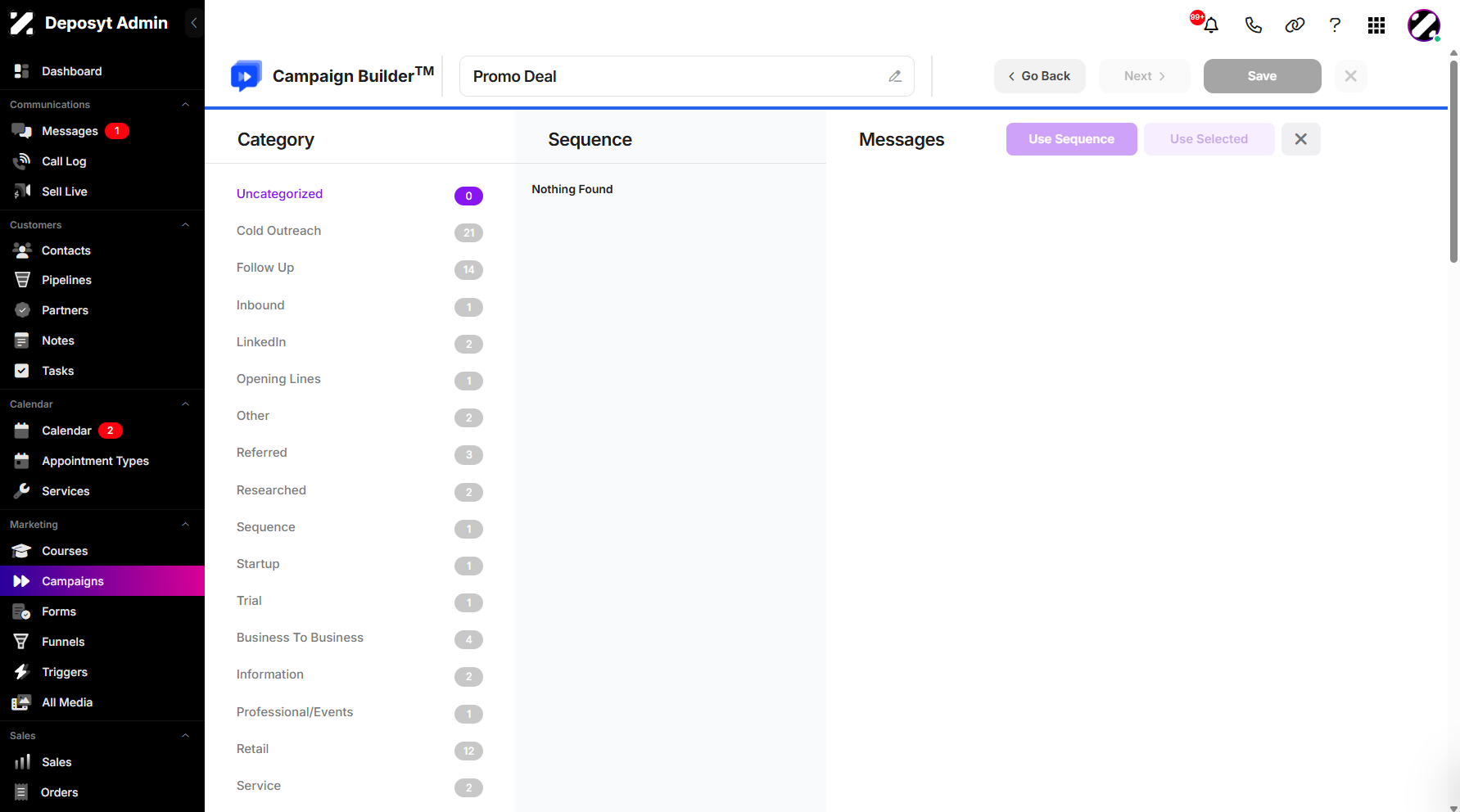This screenshot has height=812, width=1460.
Task: Click Triggers lightning bolt icon
Action: pos(22,672)
